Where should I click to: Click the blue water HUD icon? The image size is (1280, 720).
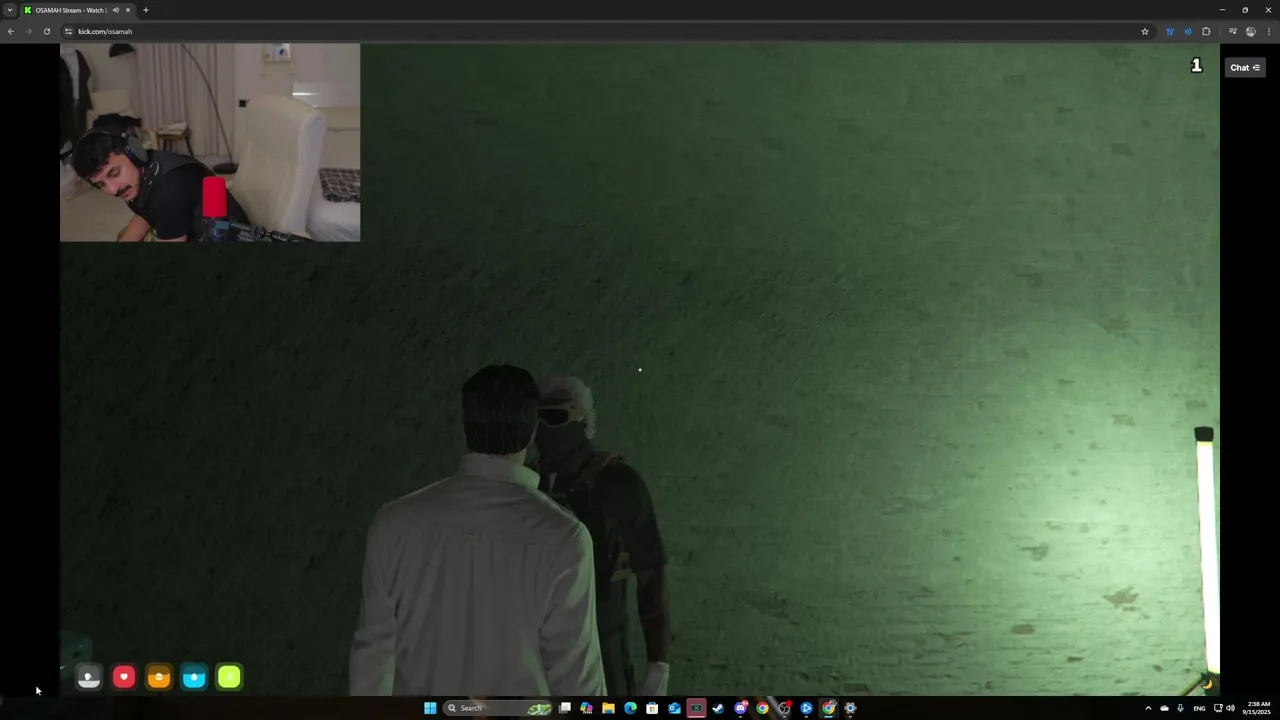tap(194, 677)
